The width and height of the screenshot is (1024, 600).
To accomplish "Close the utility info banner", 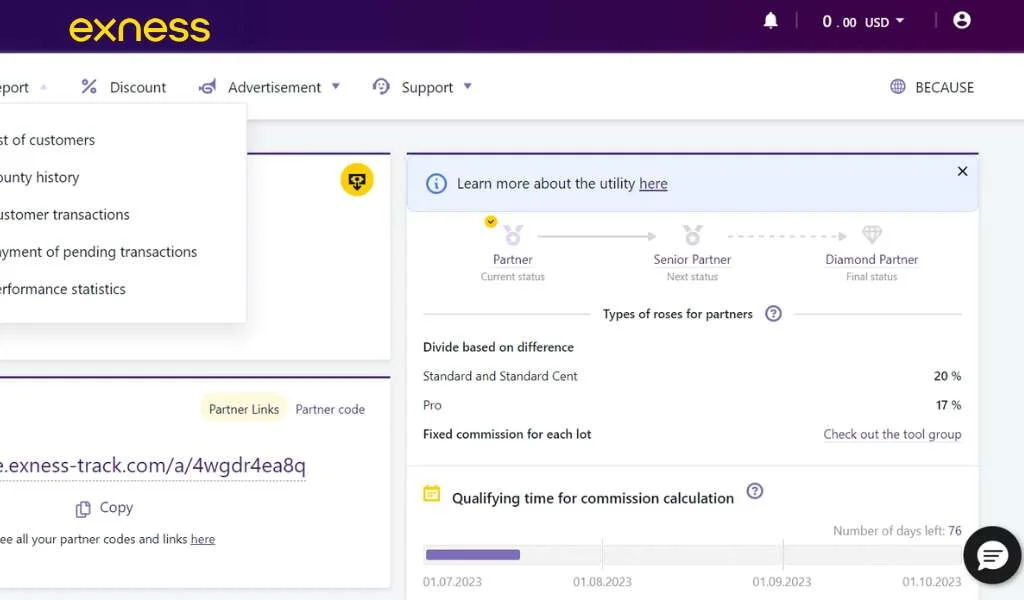I will pos(962,171).
